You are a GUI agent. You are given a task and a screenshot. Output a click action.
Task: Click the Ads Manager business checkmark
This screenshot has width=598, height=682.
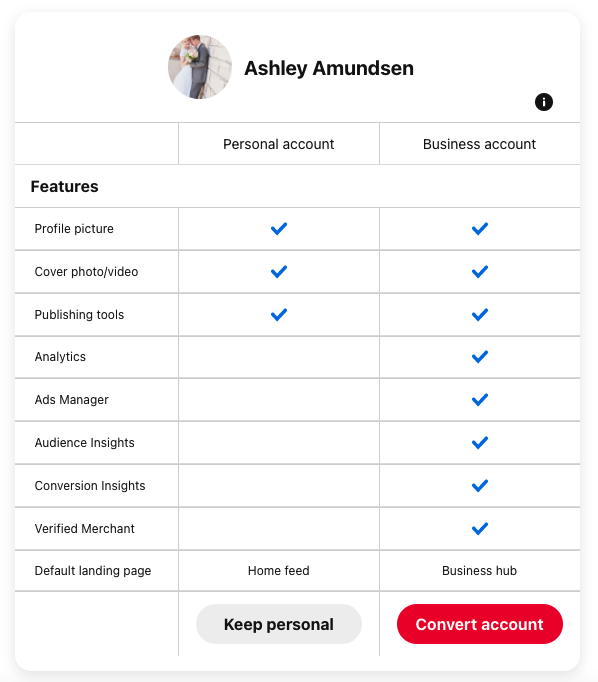click(480, 400)
